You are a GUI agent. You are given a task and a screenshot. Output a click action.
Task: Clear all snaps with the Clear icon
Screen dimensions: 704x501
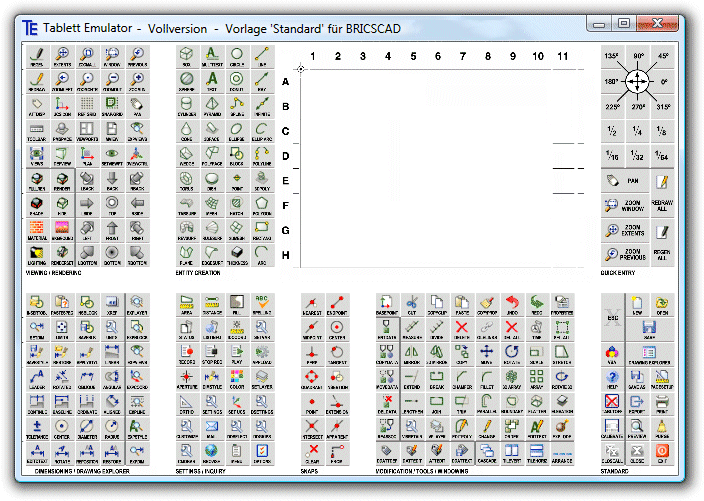(312, 453)
